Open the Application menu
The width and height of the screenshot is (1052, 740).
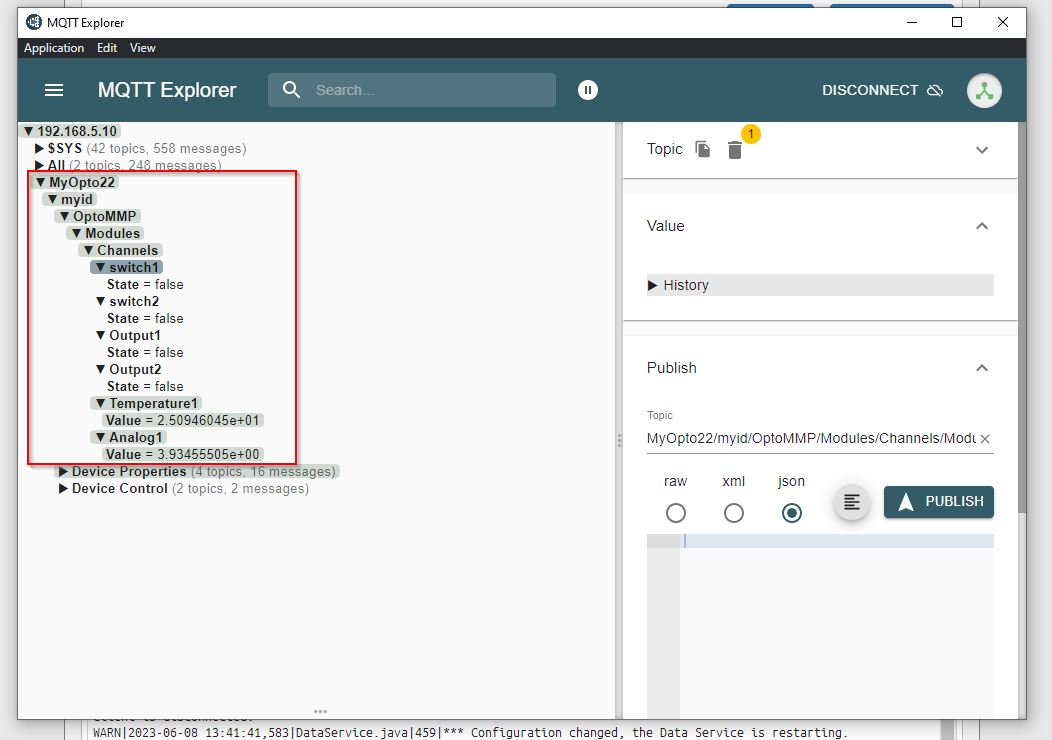[x=54, y=48]
